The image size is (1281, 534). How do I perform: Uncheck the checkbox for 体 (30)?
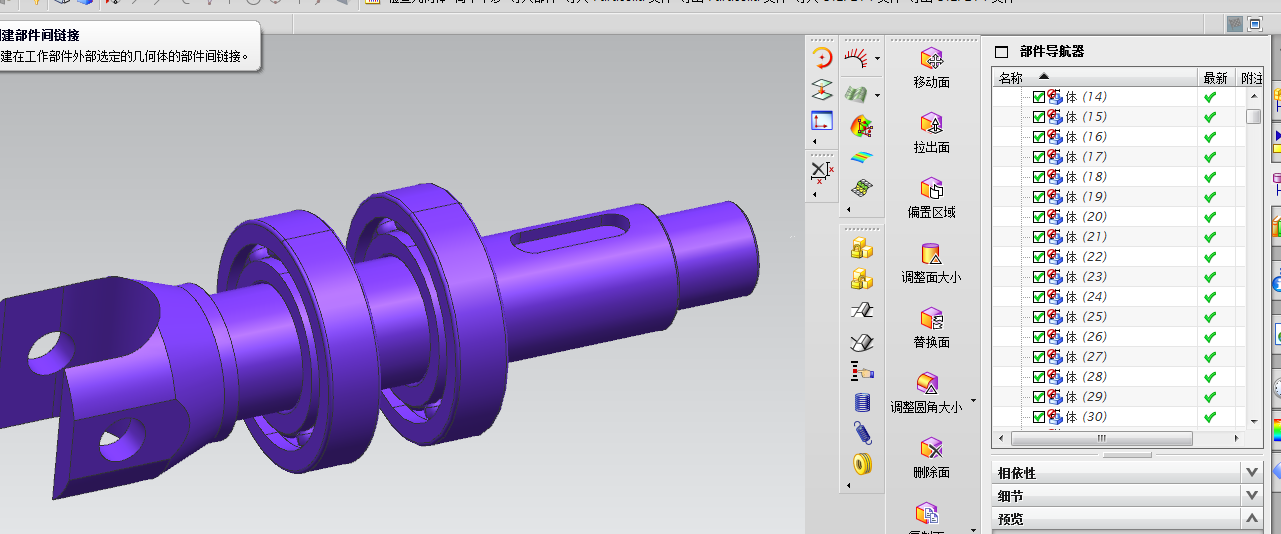click(1039, 417)
